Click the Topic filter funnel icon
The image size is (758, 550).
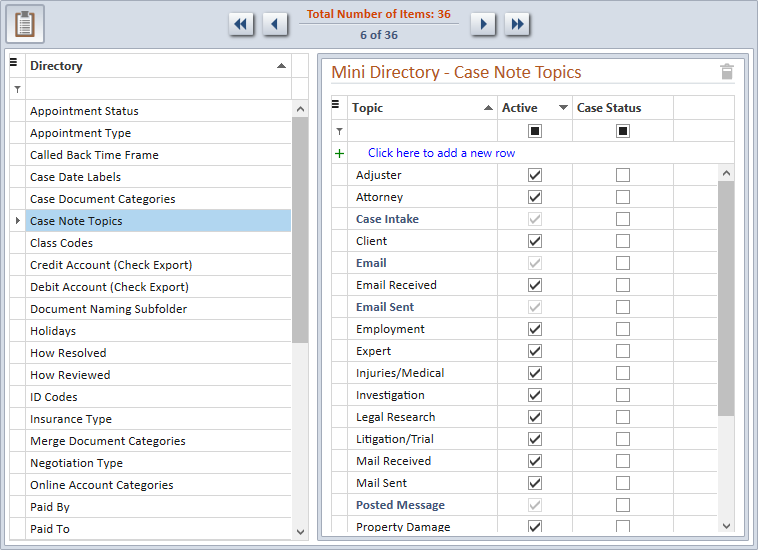[339, 131]
